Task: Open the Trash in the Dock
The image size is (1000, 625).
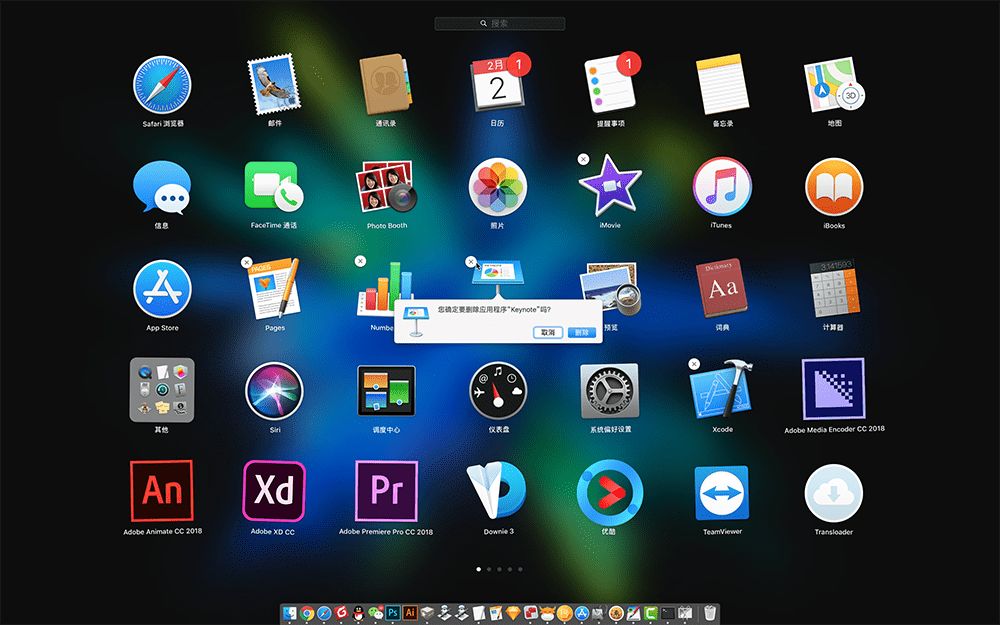Action: pyautogui.click(x=710, y=613)
